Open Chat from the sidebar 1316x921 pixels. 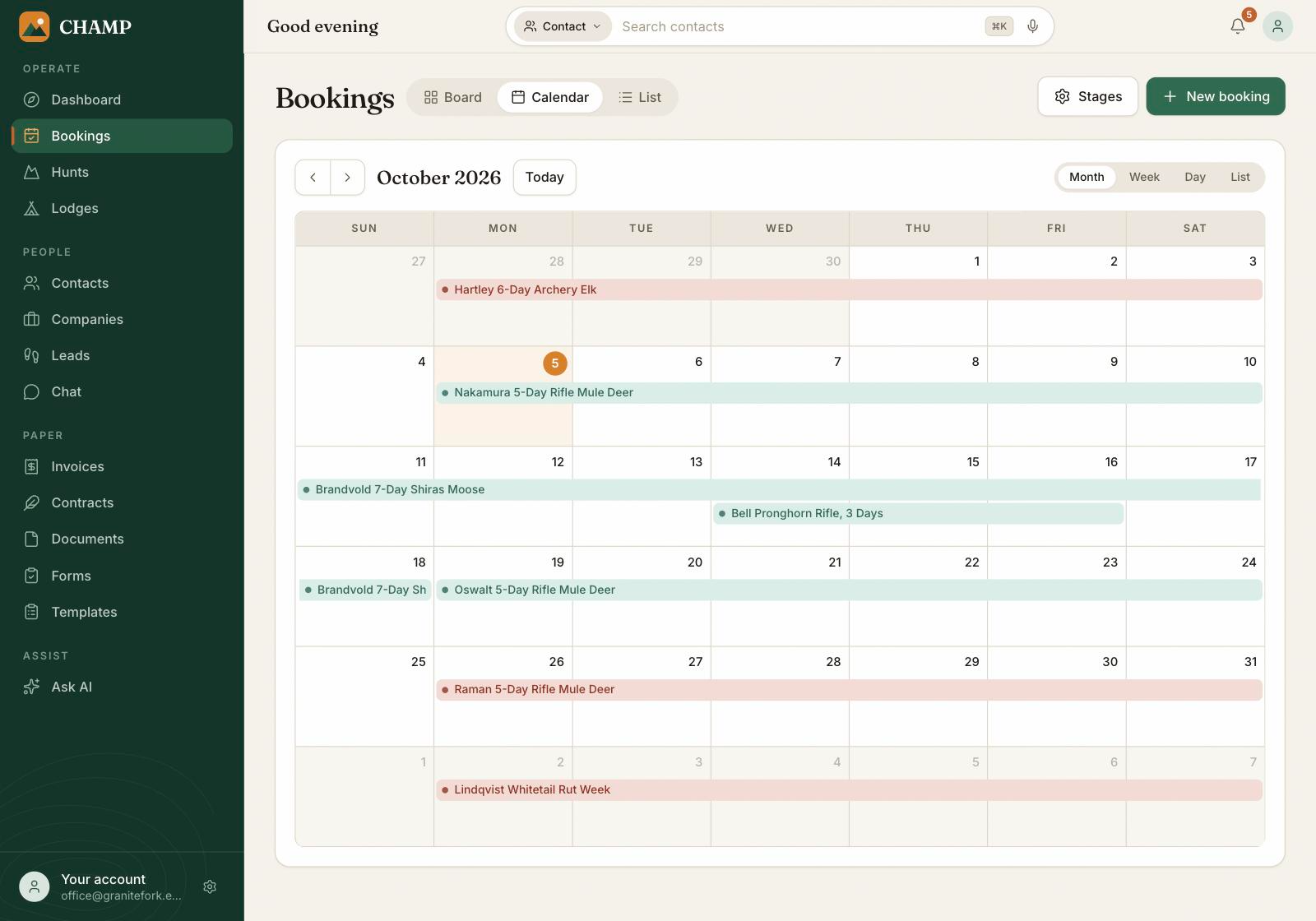[x=122, y=391]
